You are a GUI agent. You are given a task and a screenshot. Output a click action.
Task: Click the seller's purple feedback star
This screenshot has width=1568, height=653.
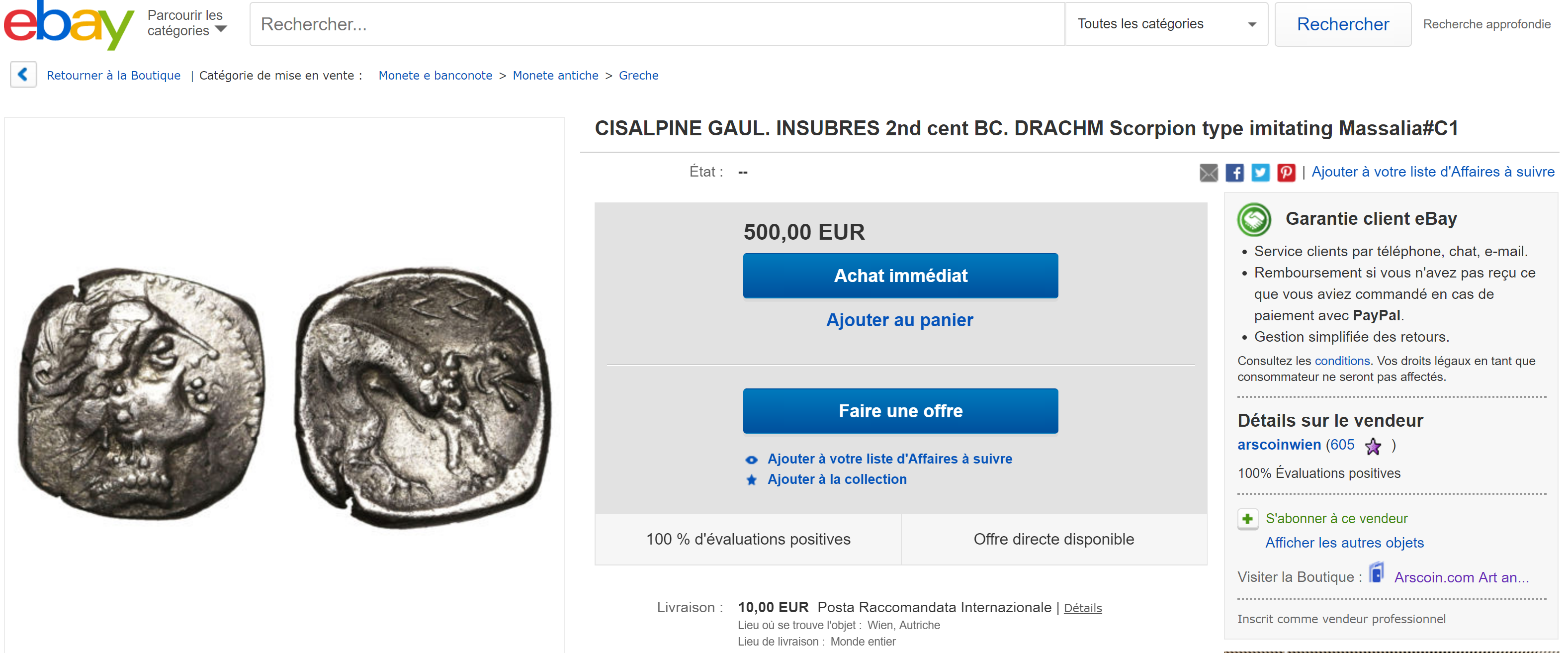tap(1373, 446)
